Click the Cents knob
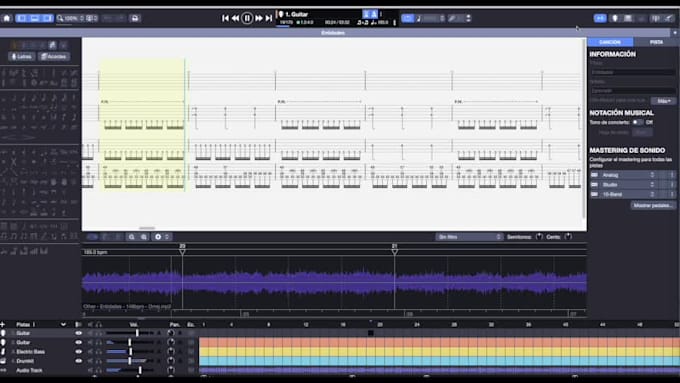 tap(568, 237)
